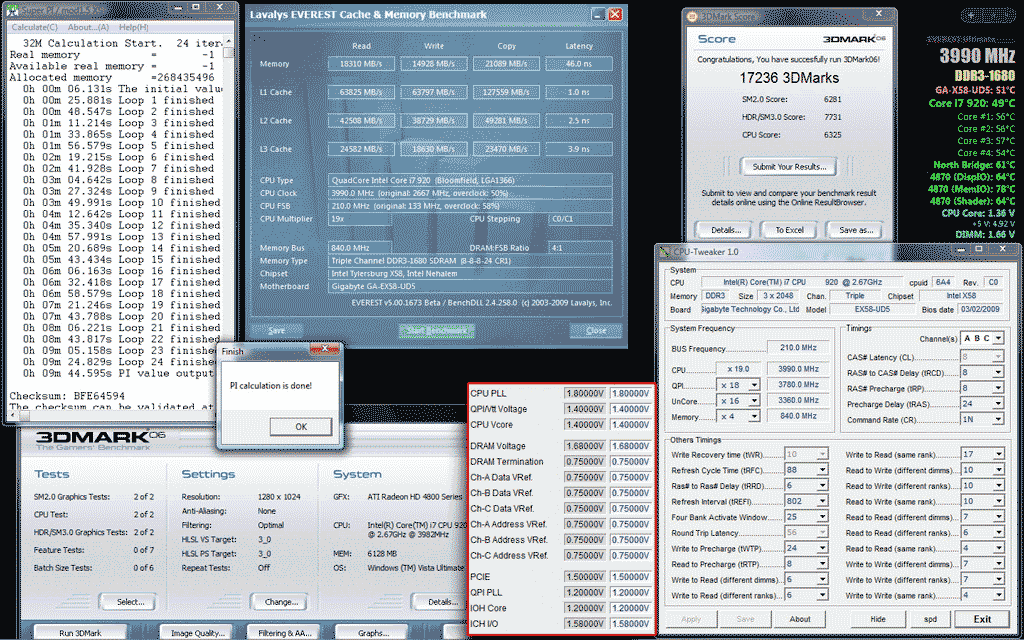Image resolution: width=1024 pixels, height=640 pixels.
Task: Click the EVEREST CPU Type field
Action: pyautogui.click(x=470, y=180)
